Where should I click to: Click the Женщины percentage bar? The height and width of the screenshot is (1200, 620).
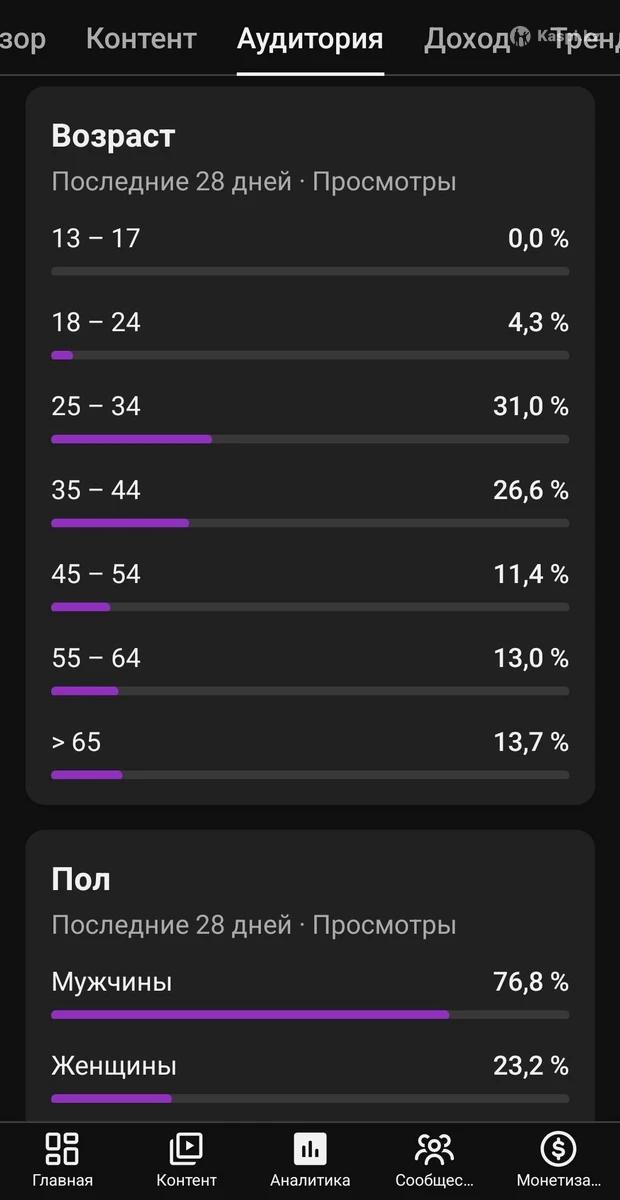[x=310, y=1098]
